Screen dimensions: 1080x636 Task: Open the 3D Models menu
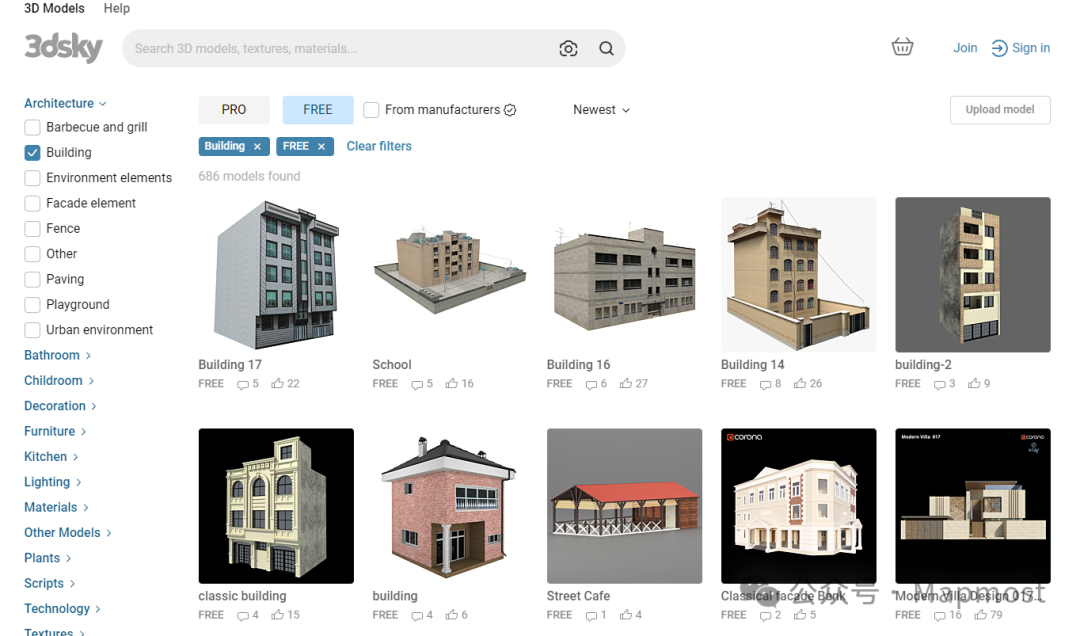click(54, 8)
